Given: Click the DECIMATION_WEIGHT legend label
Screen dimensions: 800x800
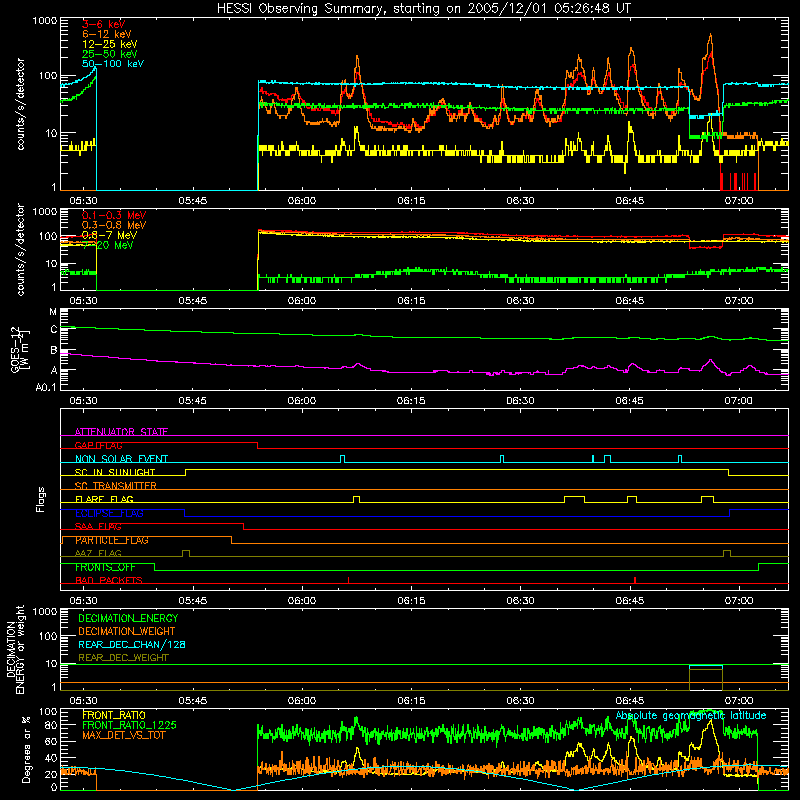Looking at the screenshot, I should tap(127, 631).
